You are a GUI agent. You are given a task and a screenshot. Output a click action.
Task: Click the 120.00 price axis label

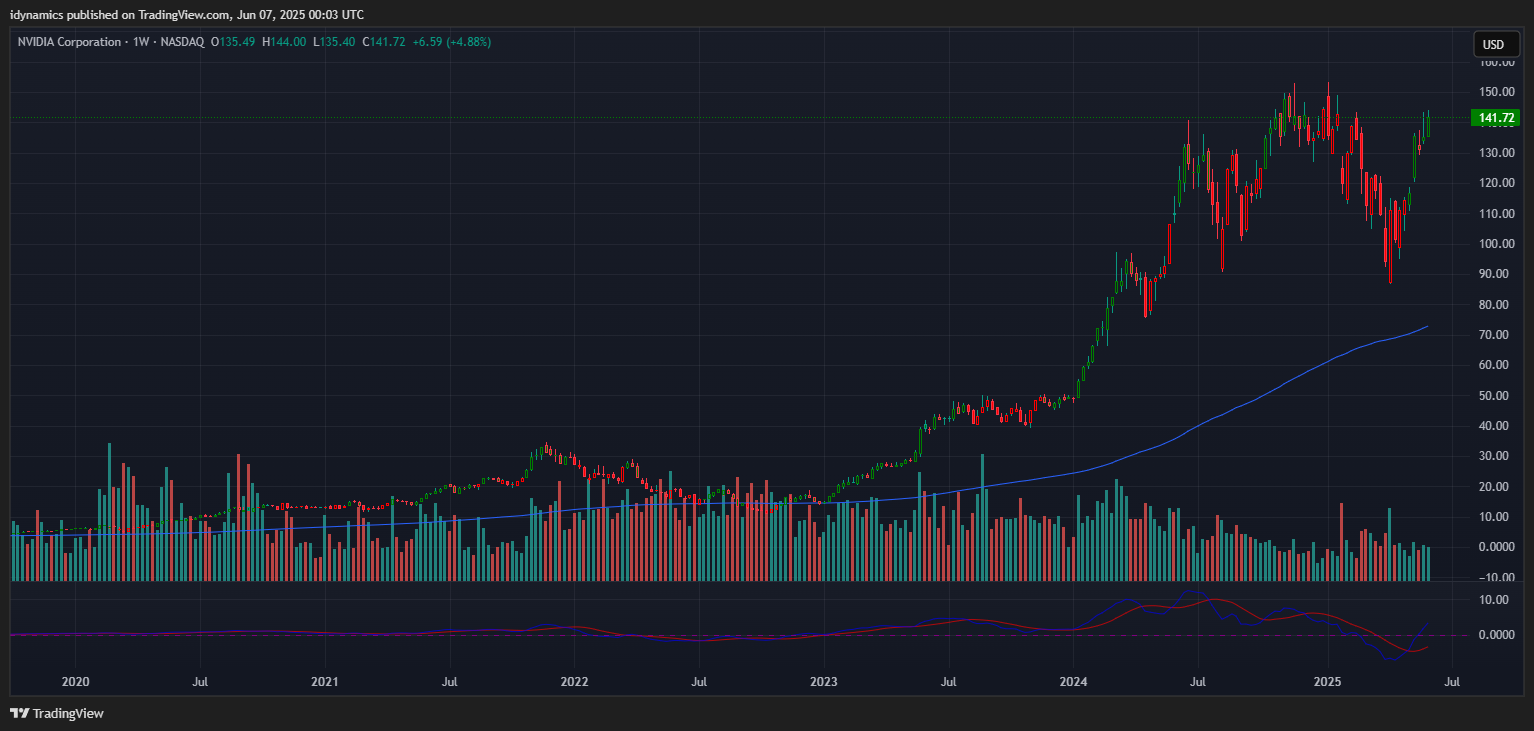click(x=1497, y=183)
